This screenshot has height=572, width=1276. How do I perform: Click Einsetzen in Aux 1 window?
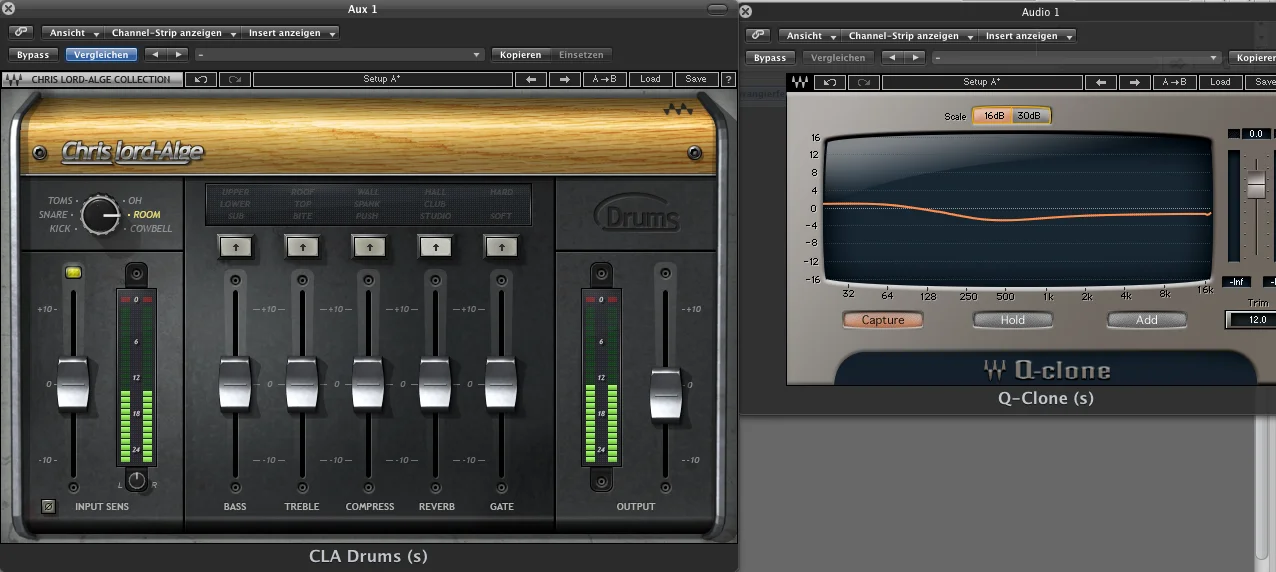tap(580, 54)
